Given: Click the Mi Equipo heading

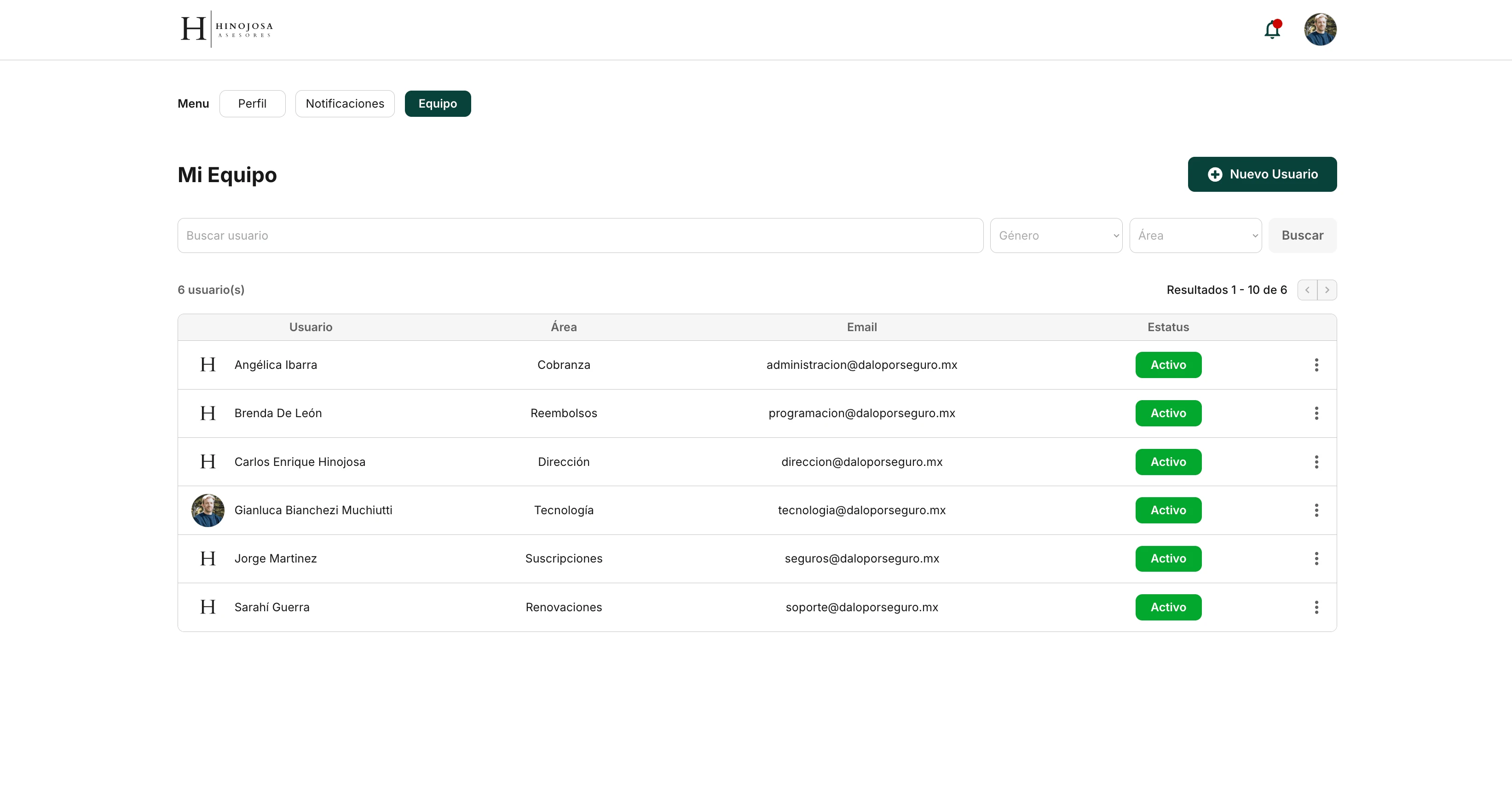Looking at the screenshot, I should click(x=227, y=175).
